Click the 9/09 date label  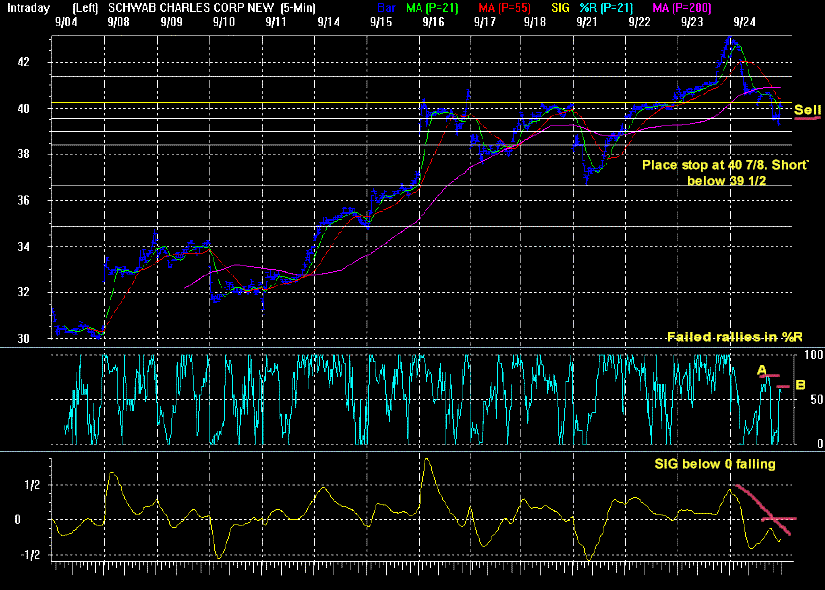coord(172,22)
